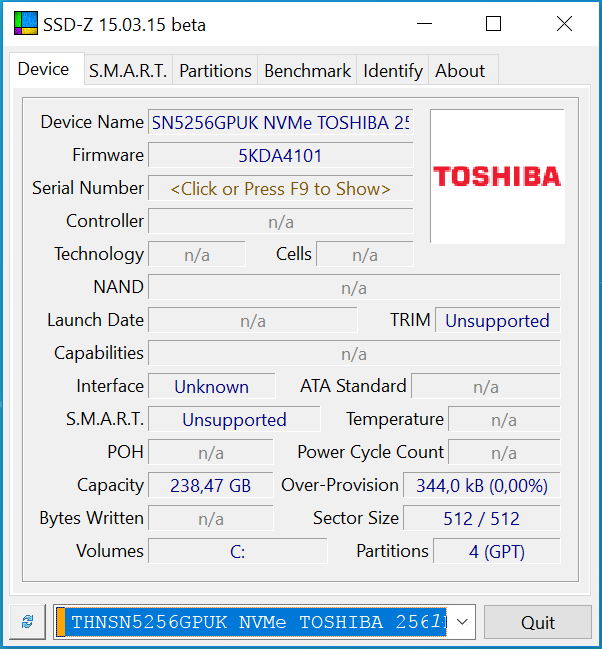The height and width of the screenshot is (649, 602).
Task: Open the Identify tab
Action: click(393, 70)
